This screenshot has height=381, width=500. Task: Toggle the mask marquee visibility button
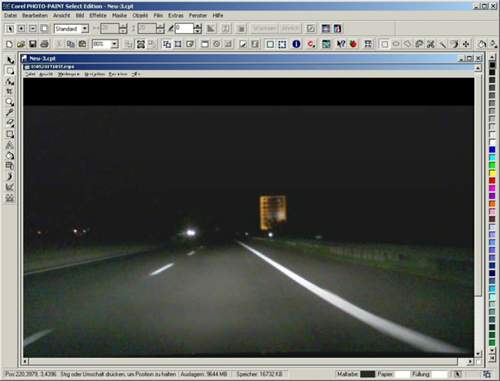(x=282, y=44)
